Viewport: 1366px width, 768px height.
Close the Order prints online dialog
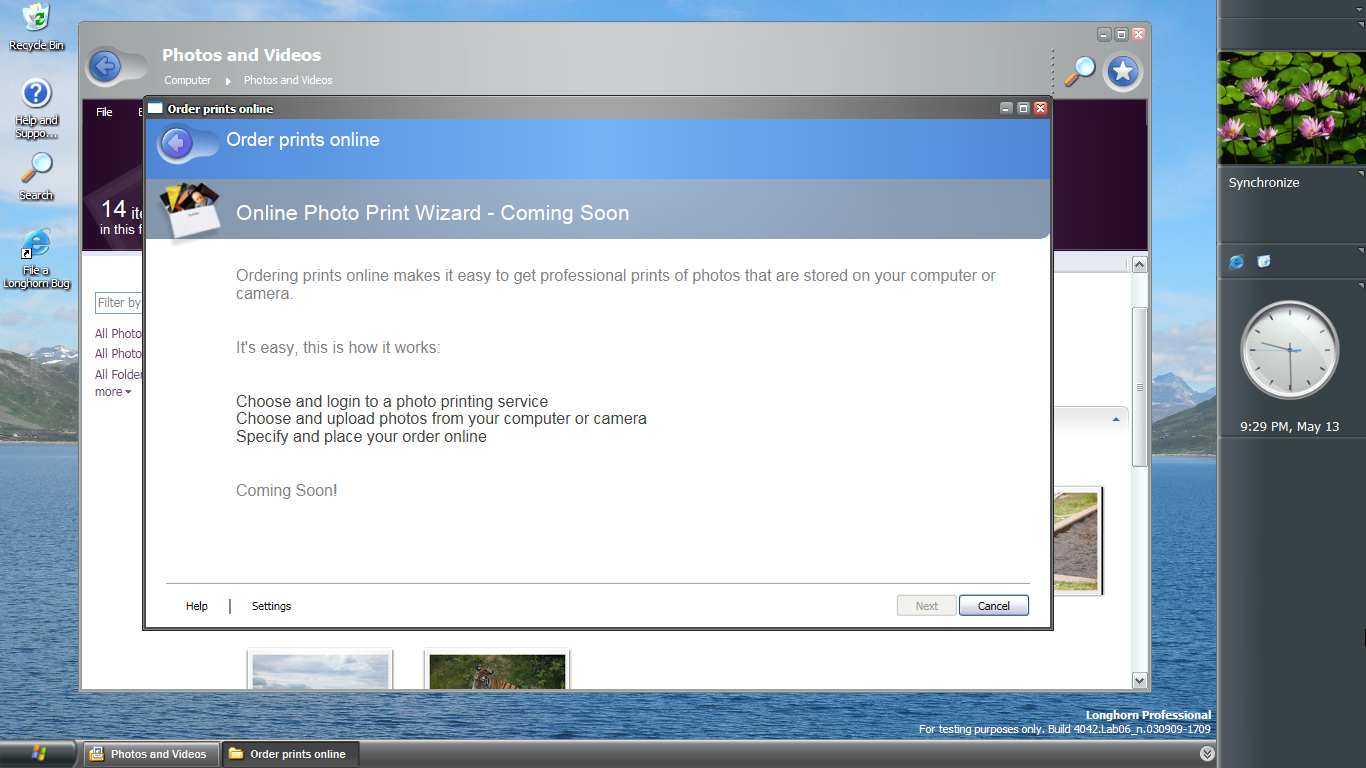click(1040, 108)
